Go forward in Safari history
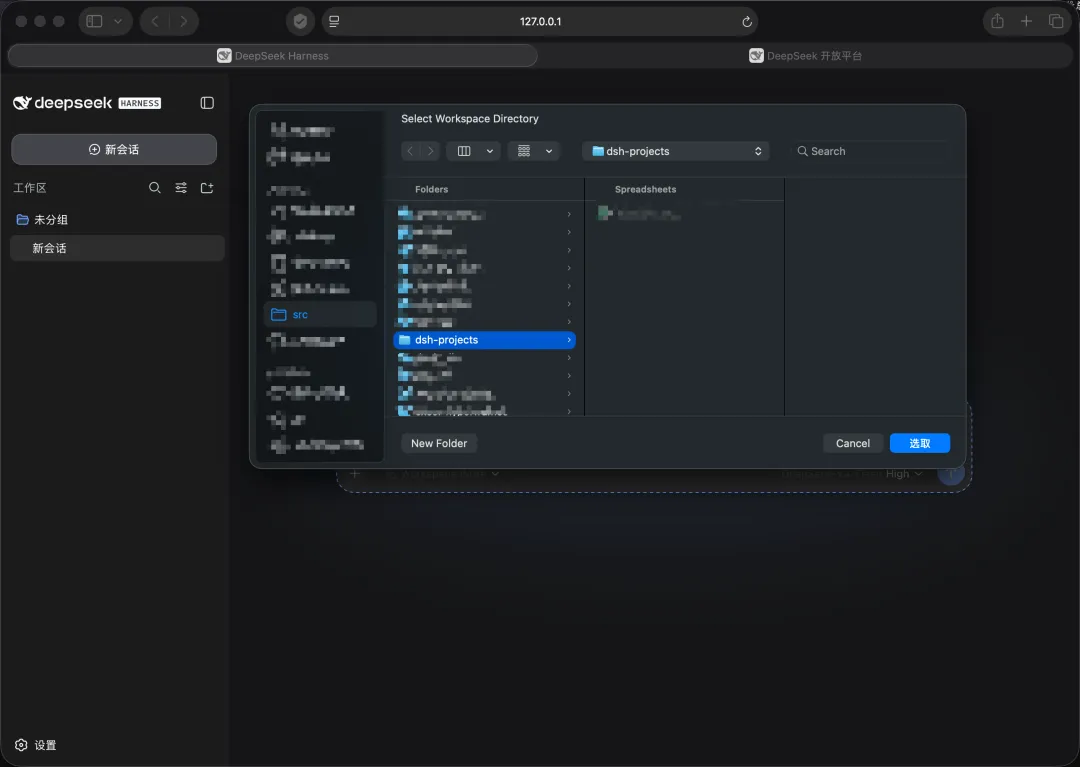 click(183, 21)
